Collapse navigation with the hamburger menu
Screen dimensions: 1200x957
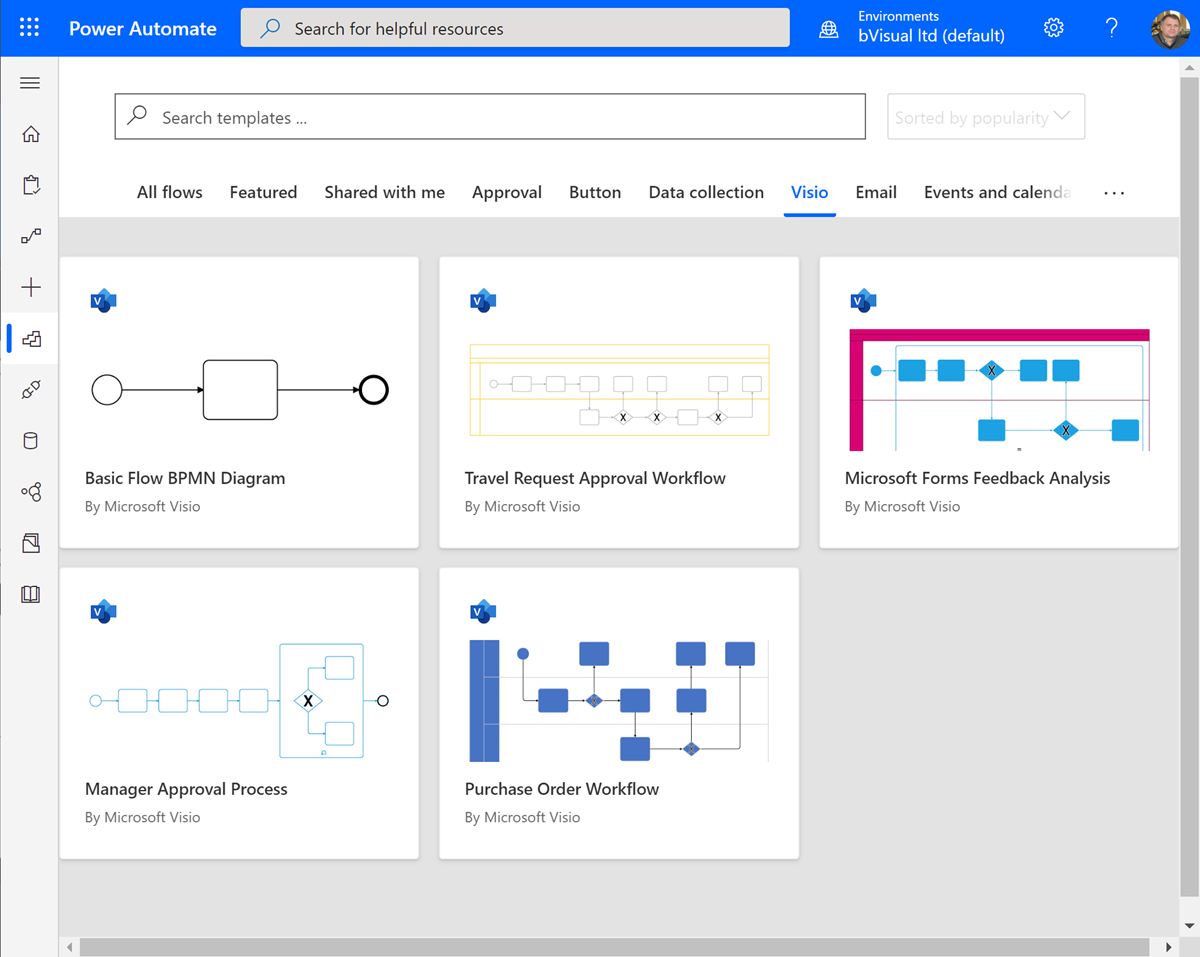pyautogui.click(x=29, y=83)
